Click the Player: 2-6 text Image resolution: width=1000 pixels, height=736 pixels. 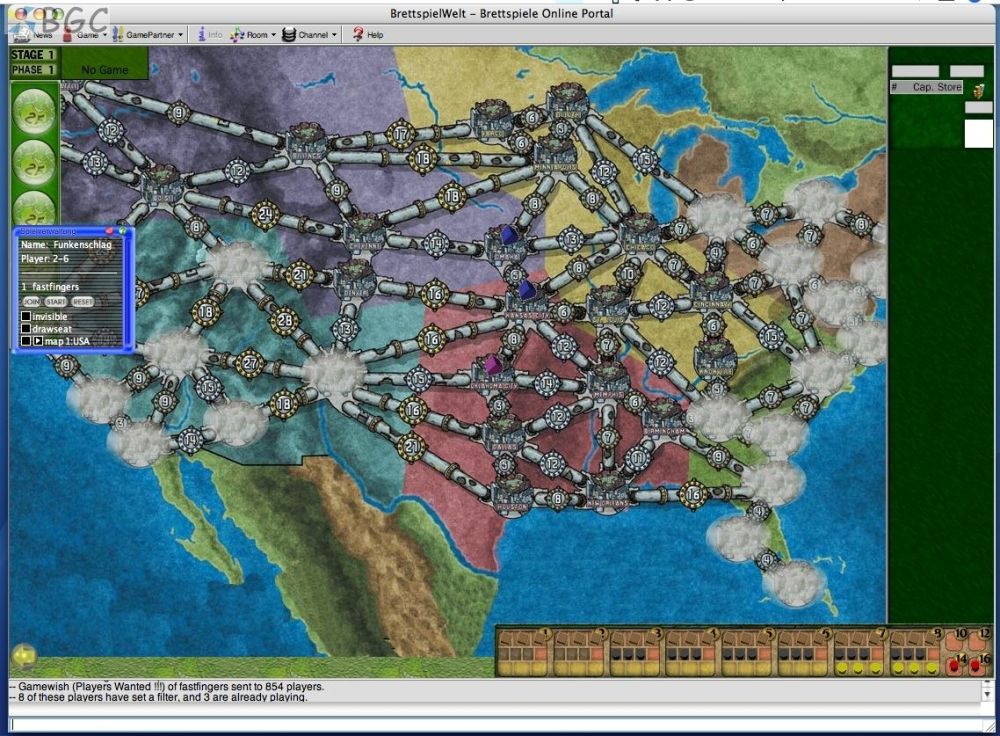45,258
